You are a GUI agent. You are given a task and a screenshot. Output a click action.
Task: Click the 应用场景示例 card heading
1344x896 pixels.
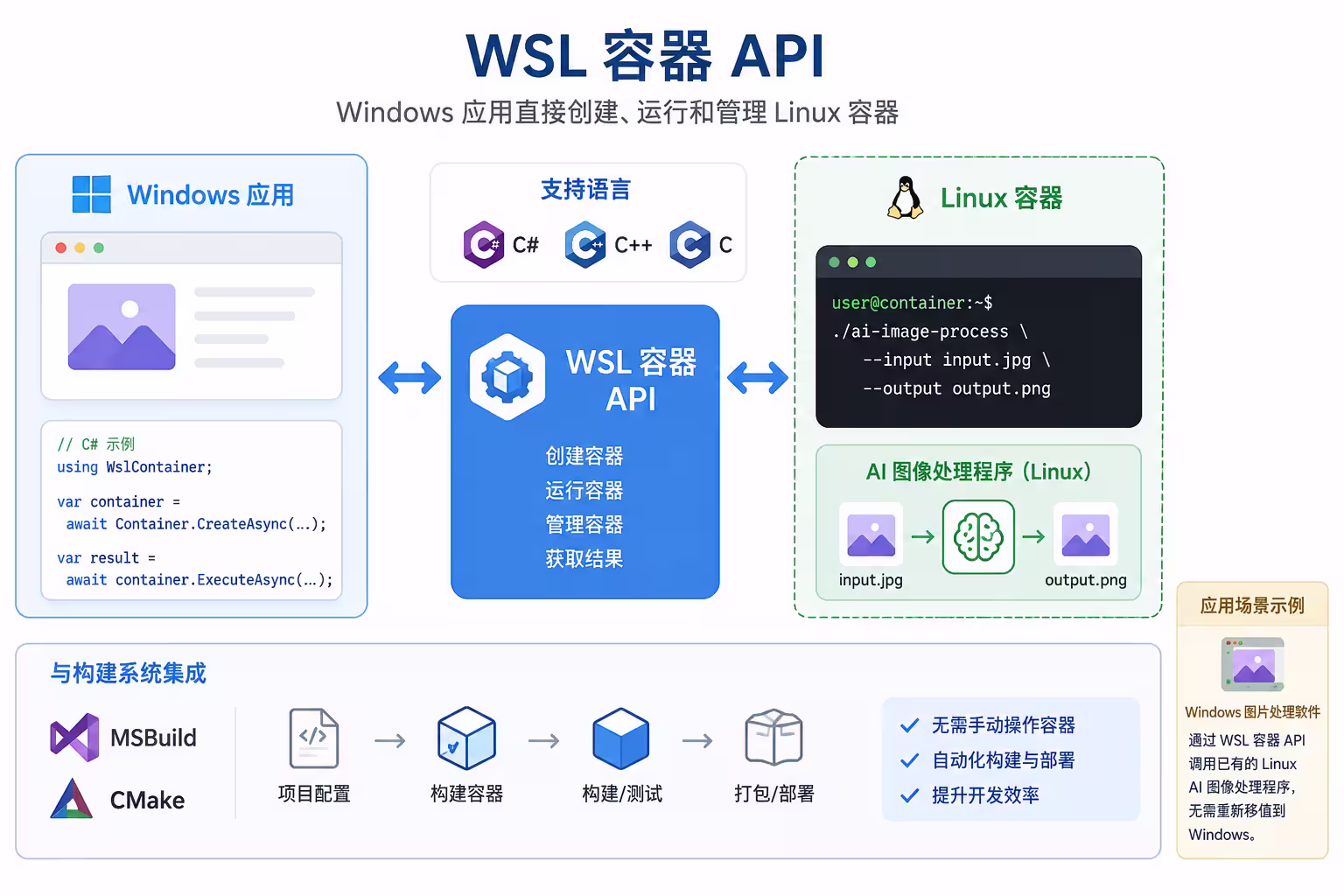(1252, 605)
